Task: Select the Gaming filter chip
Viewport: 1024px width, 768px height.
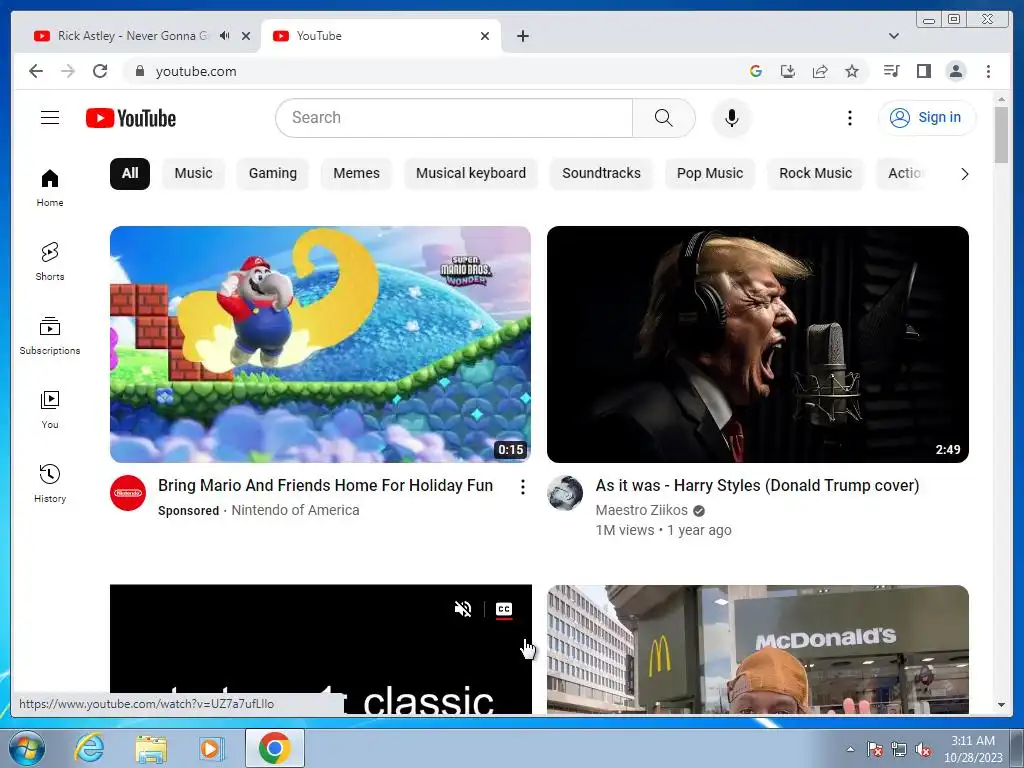Action: coord(273,174)
